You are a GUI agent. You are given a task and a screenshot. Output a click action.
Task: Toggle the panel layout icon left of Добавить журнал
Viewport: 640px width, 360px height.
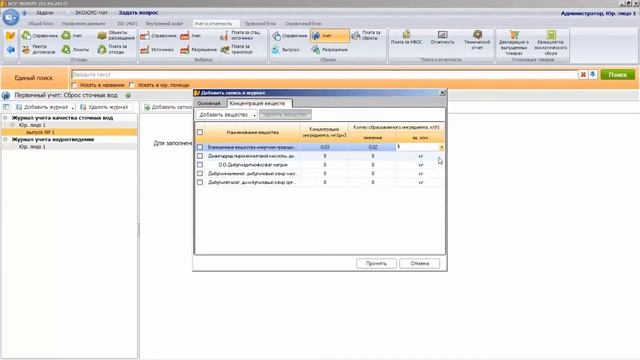pos(6,107)
